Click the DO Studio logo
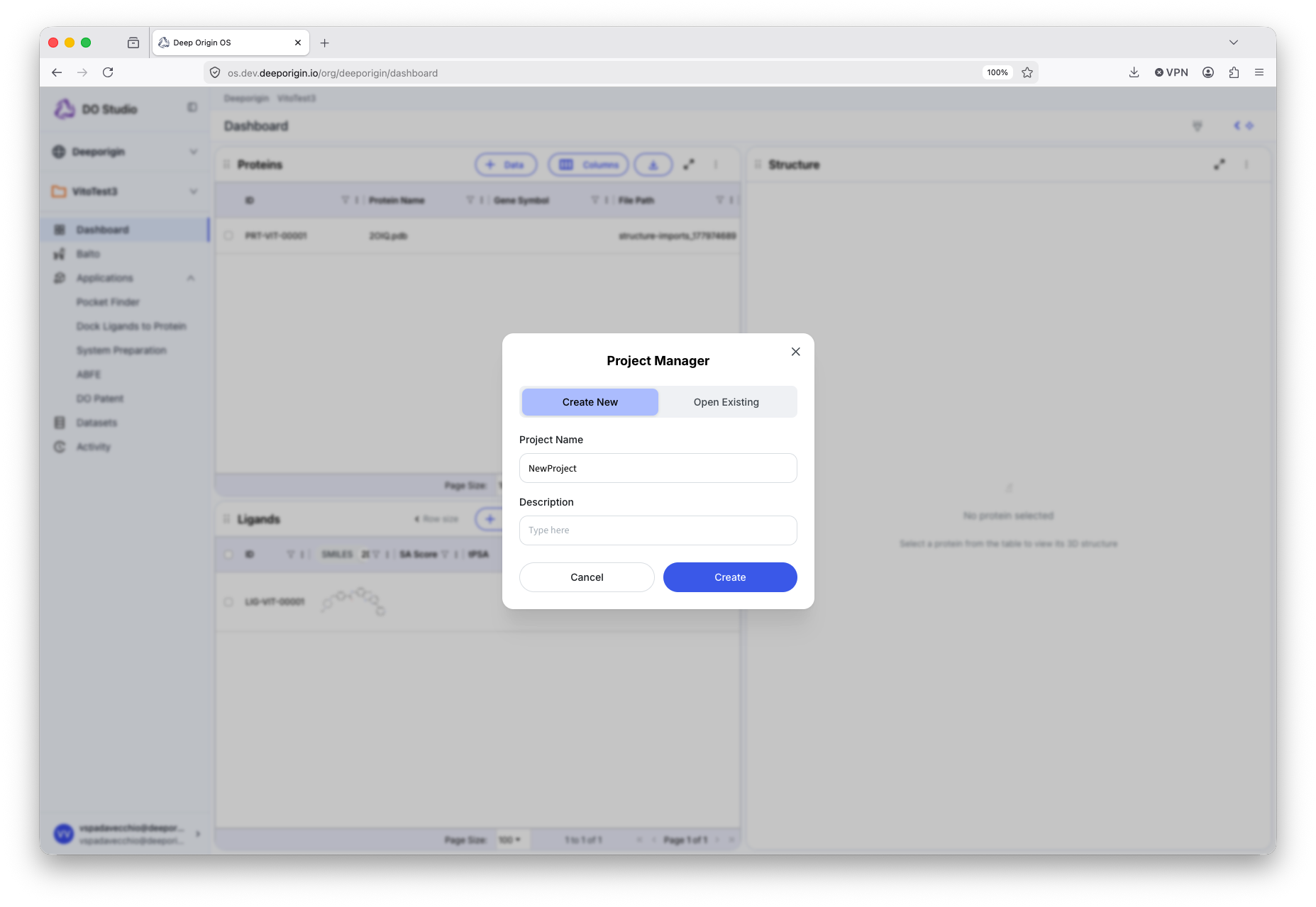The height and width of the screenshot is (907, 1316). (x=65, y=108)
